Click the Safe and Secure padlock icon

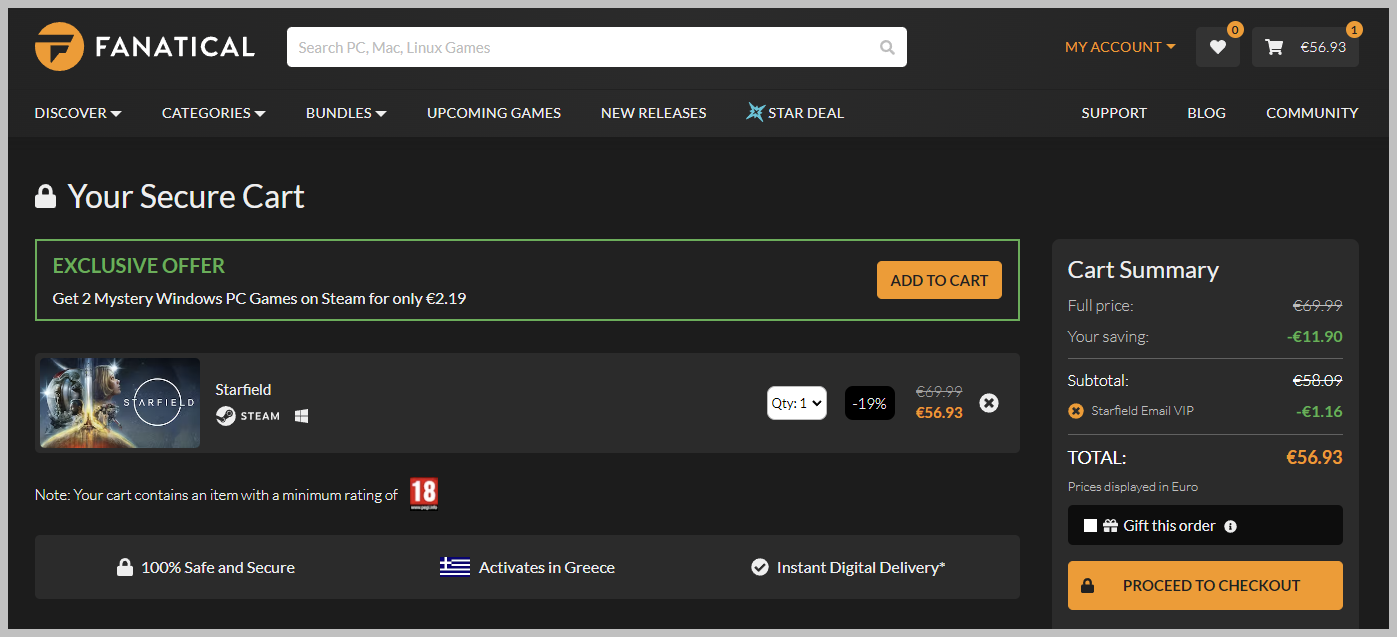(x=125, y=567)
